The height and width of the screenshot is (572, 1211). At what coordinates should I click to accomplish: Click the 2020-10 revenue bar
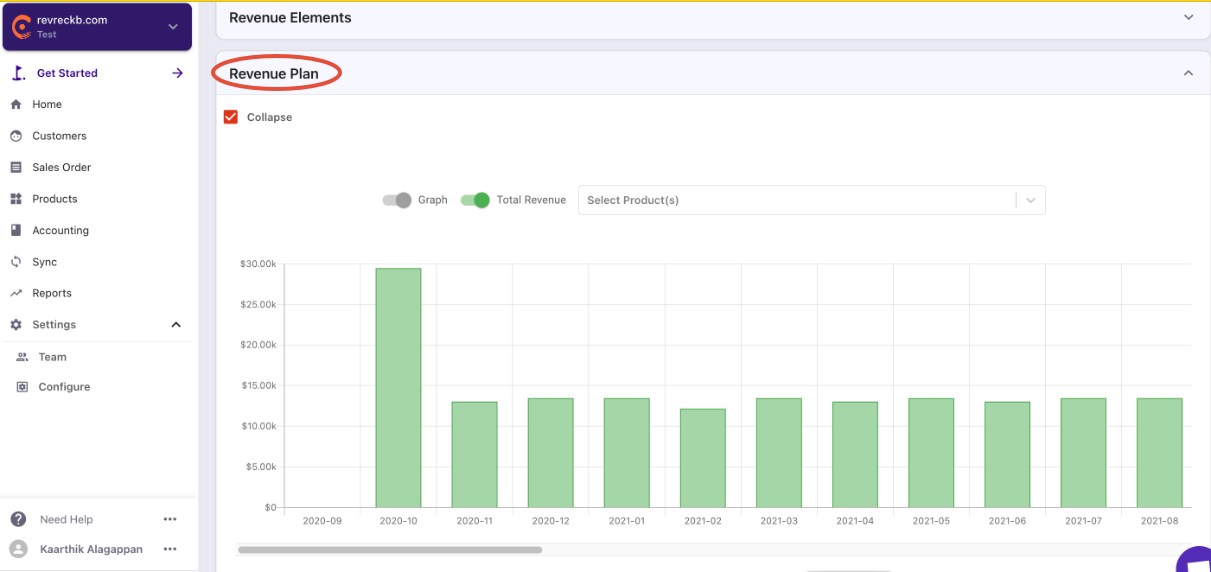coord(398,388)
